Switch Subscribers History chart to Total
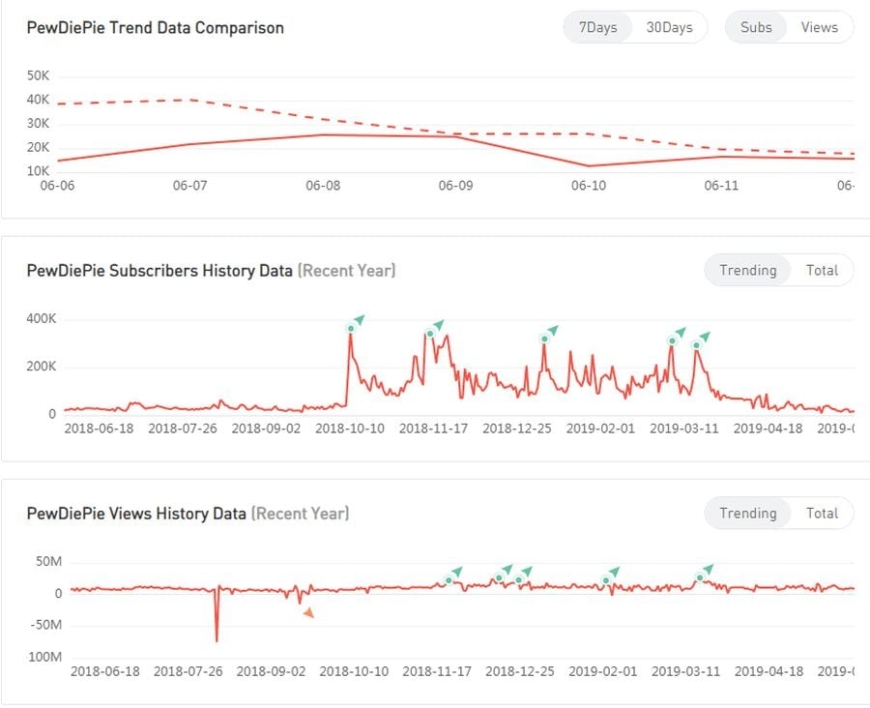870x708 pixels. point(822,270)
